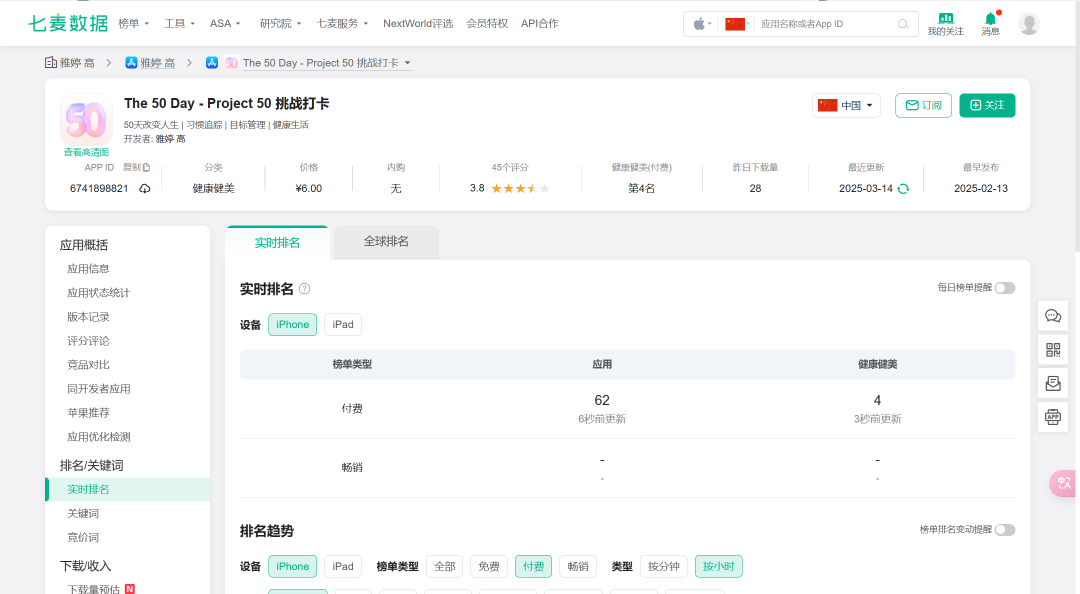
Task: Open 下载量预估 in sidebar
Action: (x=94, y=589)
